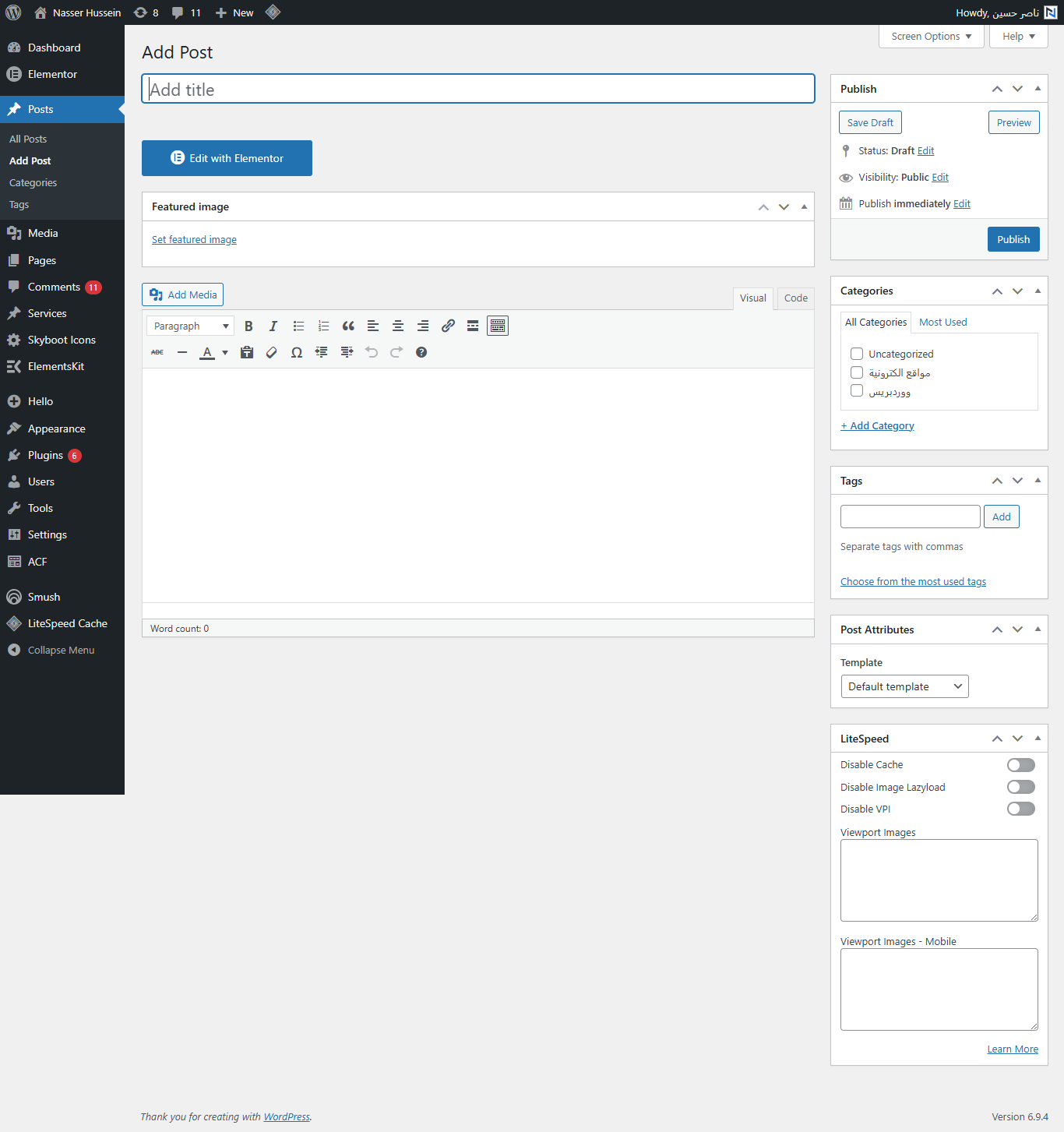
Task: Click Save Draft button
Action: click(870, 122)
